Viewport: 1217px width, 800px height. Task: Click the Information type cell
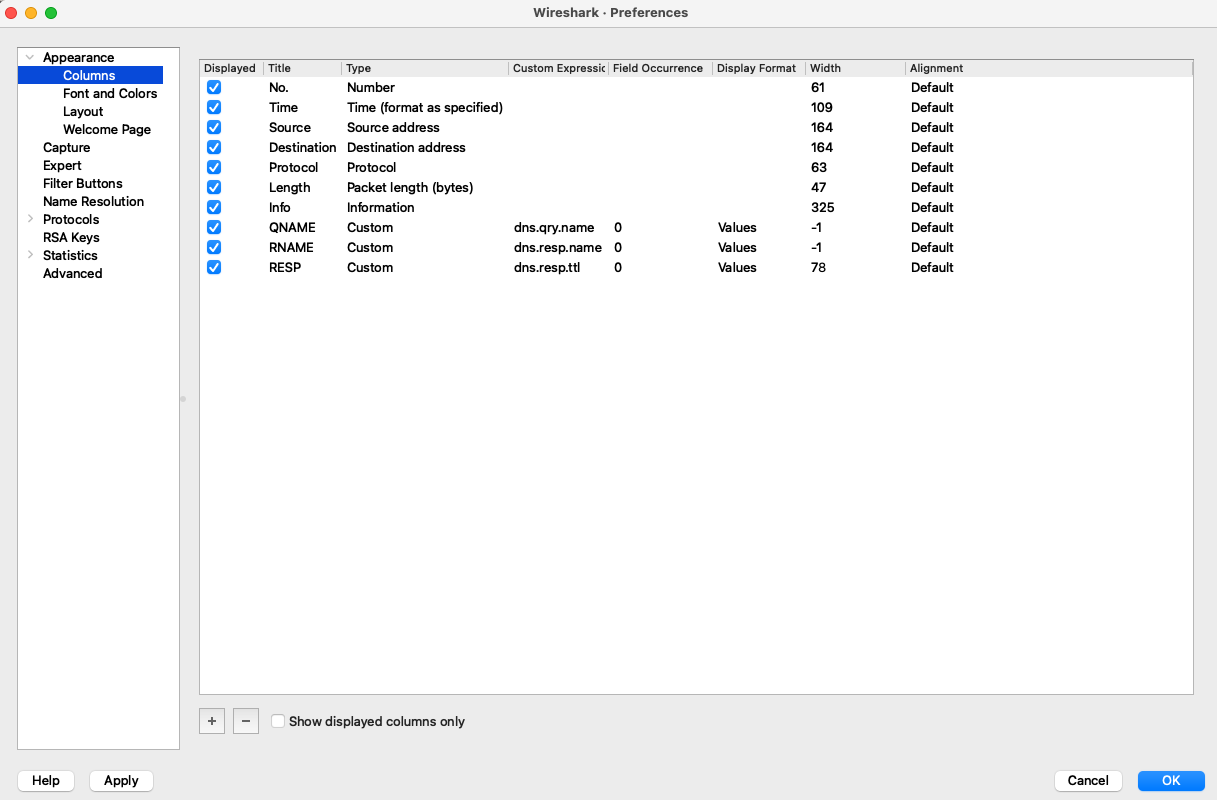(x=380, y=207)
